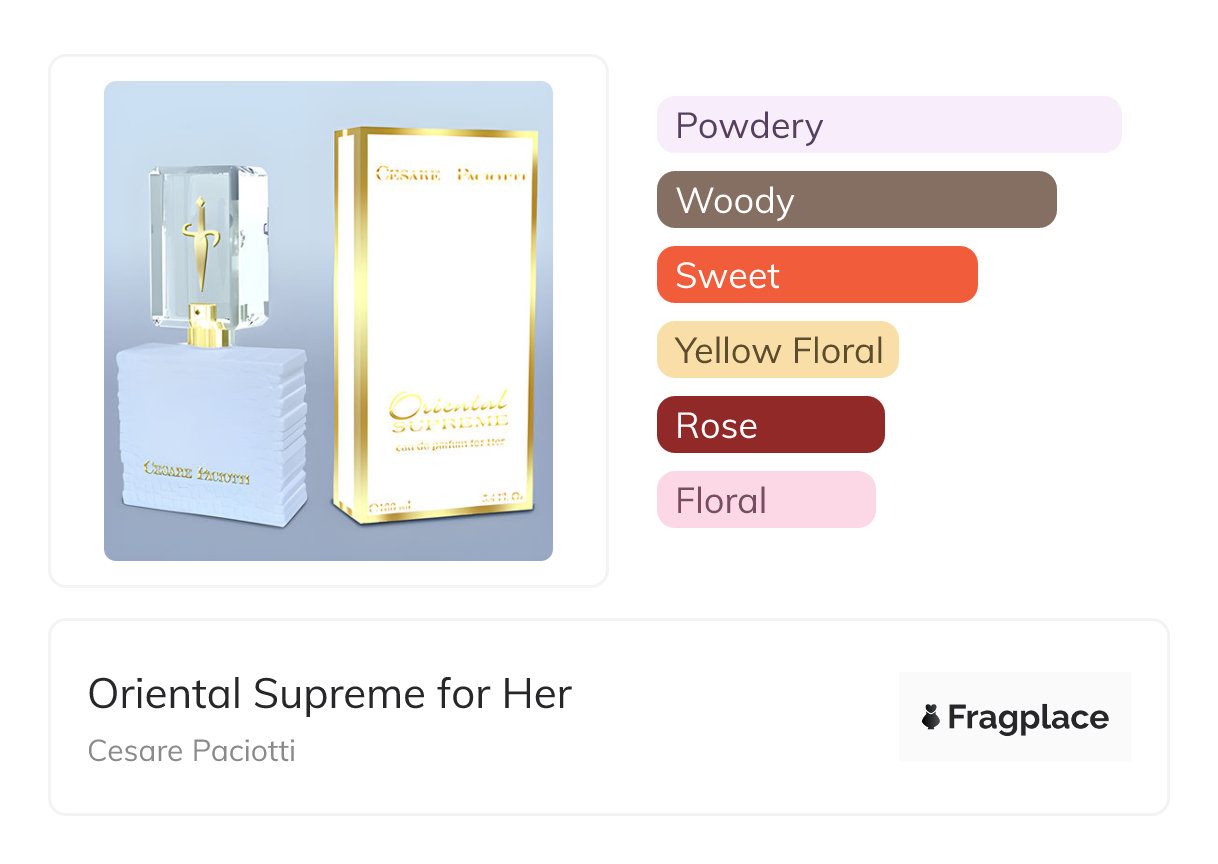Choose the Yellow Floral accord bar
Image resolution: width=1218 pixels, height=864 pixels.
coord(778,350)
